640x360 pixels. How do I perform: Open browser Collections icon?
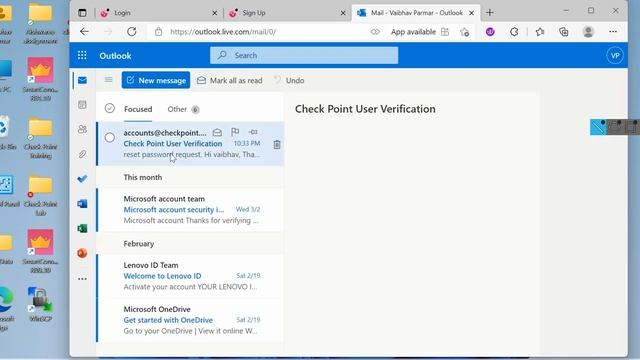pos(564,31)
